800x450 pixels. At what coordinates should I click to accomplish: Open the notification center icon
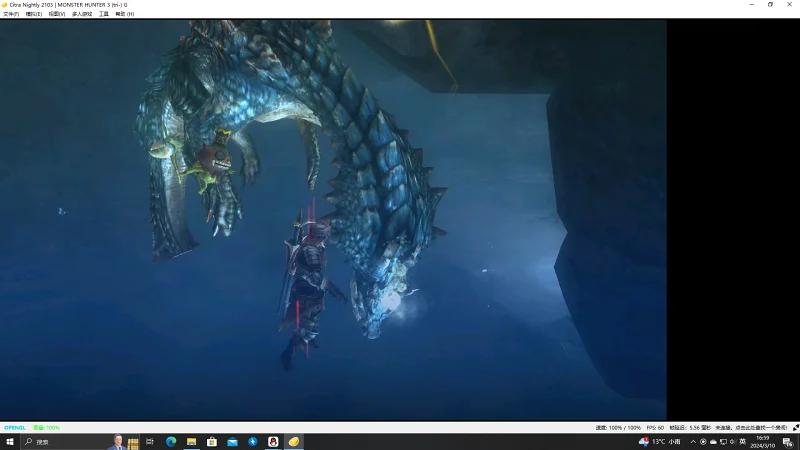pyautogui.click(x=788, y=442)
